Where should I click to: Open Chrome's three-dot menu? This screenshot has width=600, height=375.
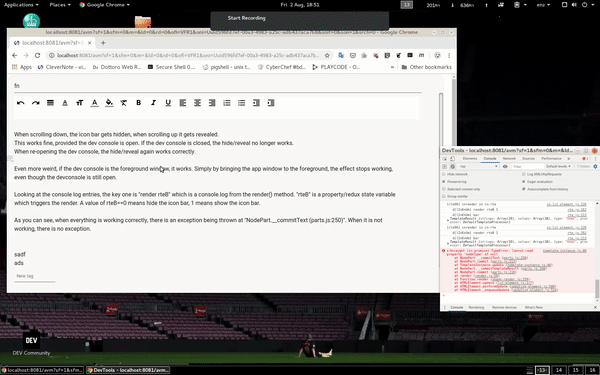point(449,55)
